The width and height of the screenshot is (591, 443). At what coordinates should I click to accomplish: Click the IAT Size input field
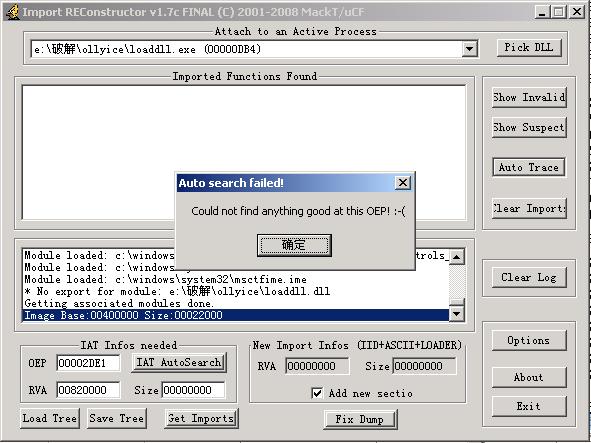(x=193, y=390)
